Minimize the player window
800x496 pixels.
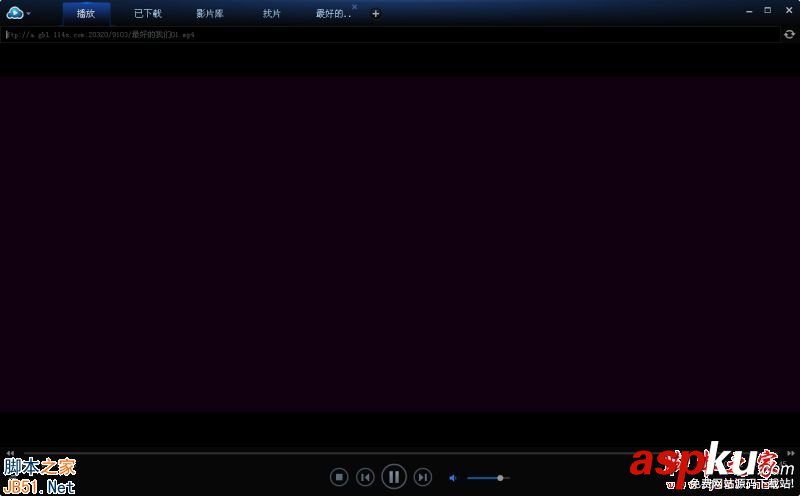point(749,11)
